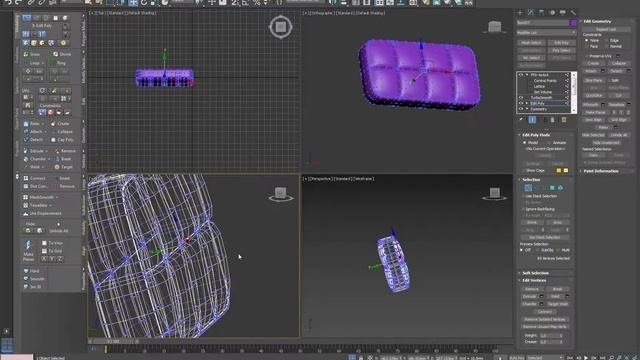Collapse the FFD modifier tree arrow
Image resolution: width=640 pixels, height=360 pixels.
[527, 75]
